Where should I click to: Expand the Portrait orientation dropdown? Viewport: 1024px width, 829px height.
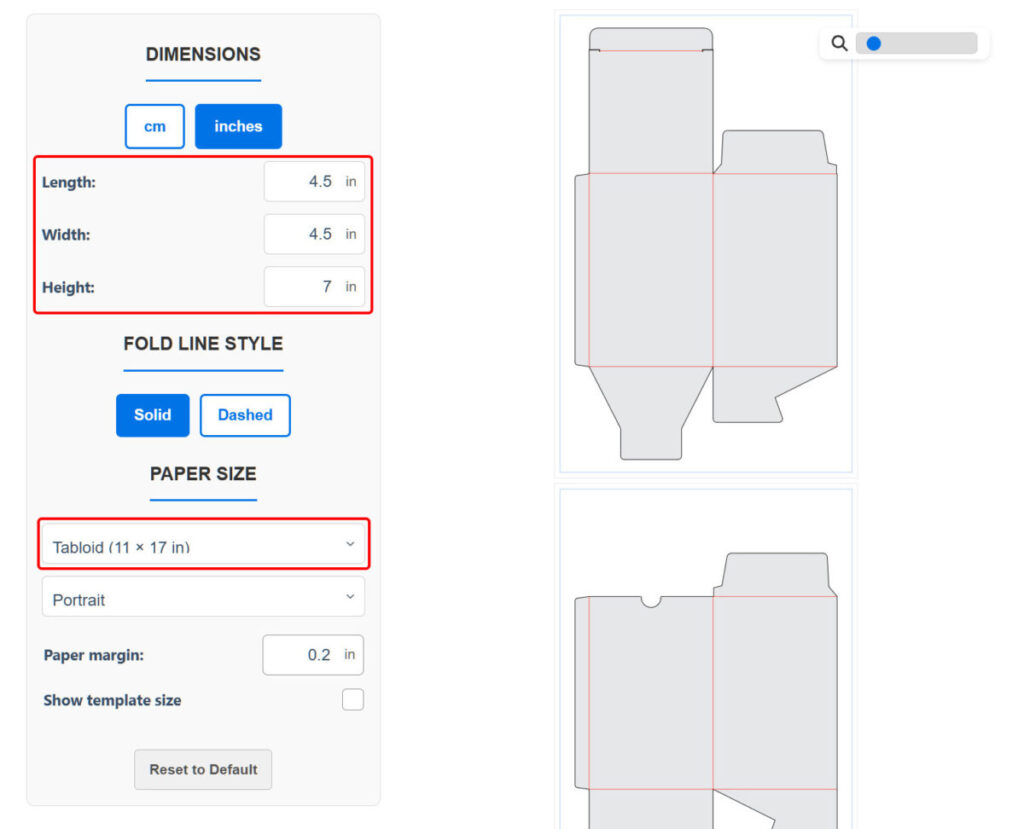click(203, 599)
